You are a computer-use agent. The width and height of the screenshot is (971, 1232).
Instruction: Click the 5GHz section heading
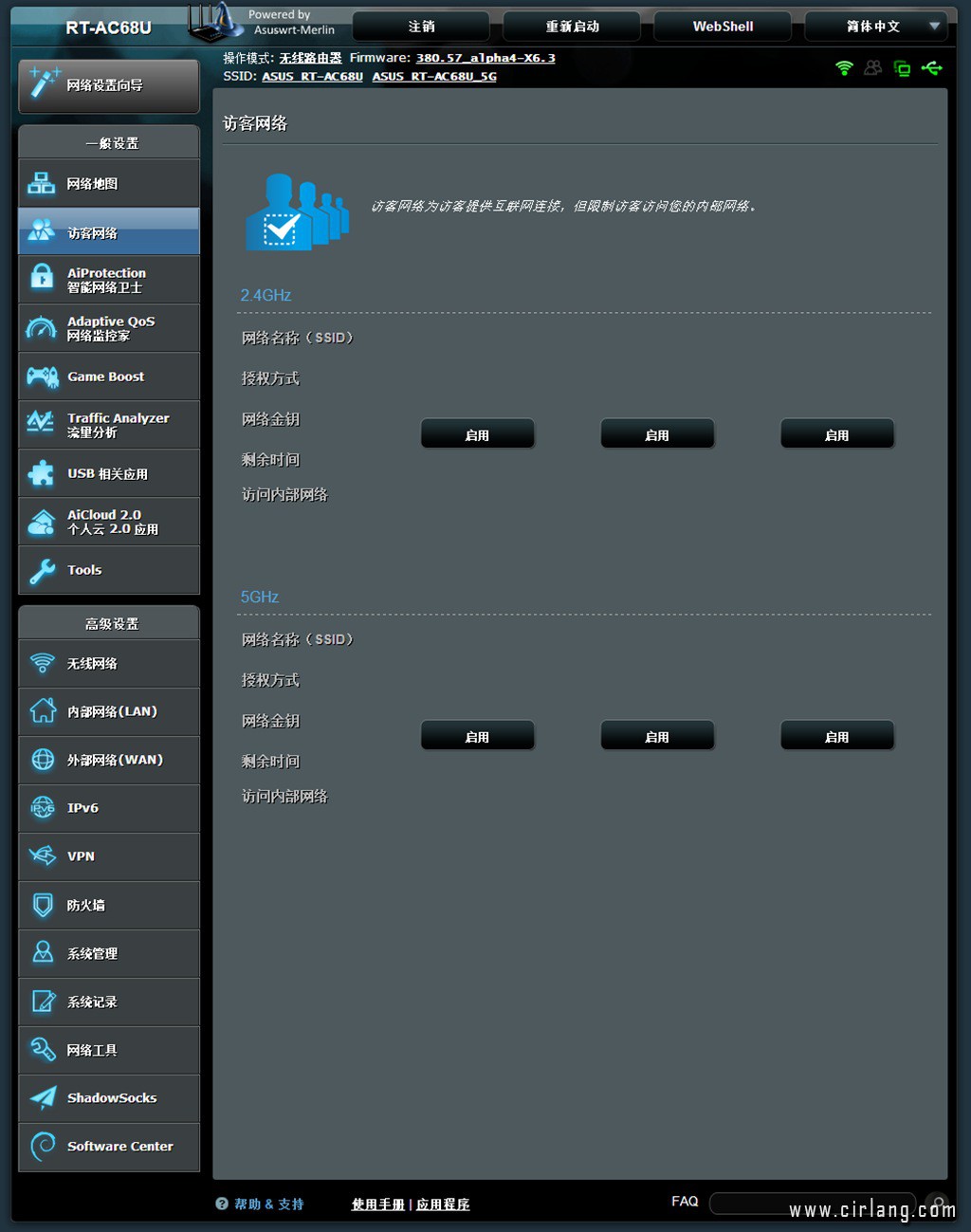[259, 597]
